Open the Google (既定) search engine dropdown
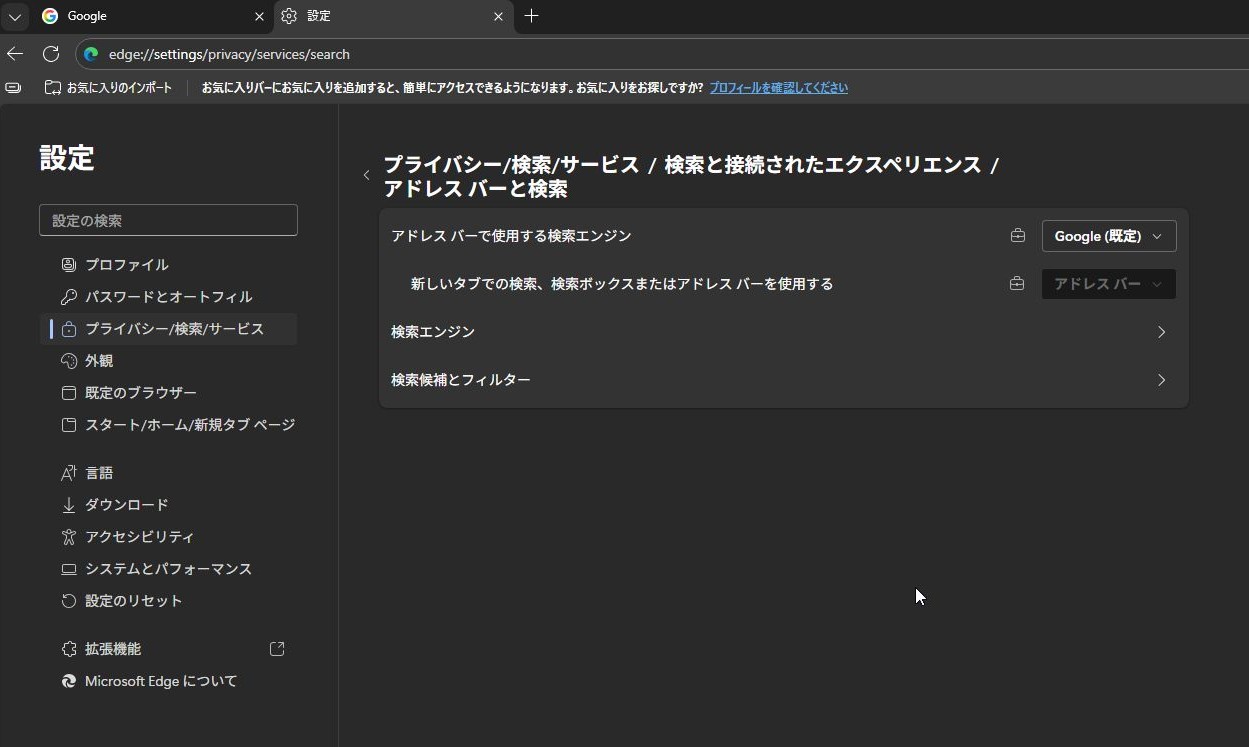The width and height of the screenshot is (1249, 747). pyautogui.click(x=1108, y=236)
